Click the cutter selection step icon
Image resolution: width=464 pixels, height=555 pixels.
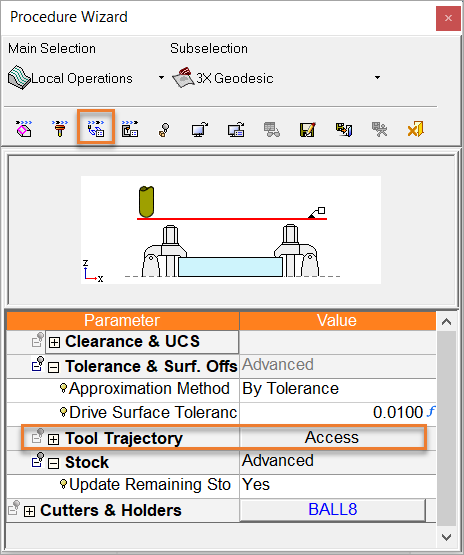60,128
